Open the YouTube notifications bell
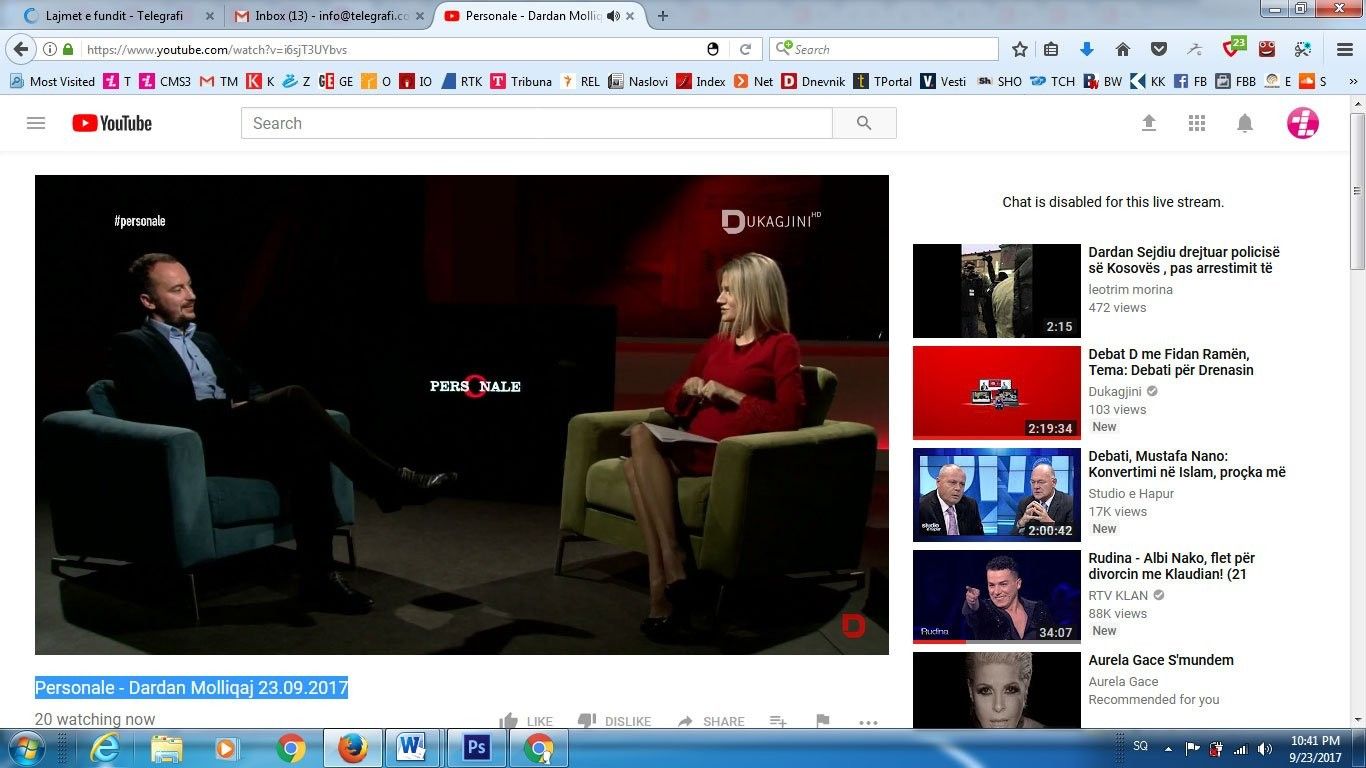Screen dimensions: 1366x768 1245,123
